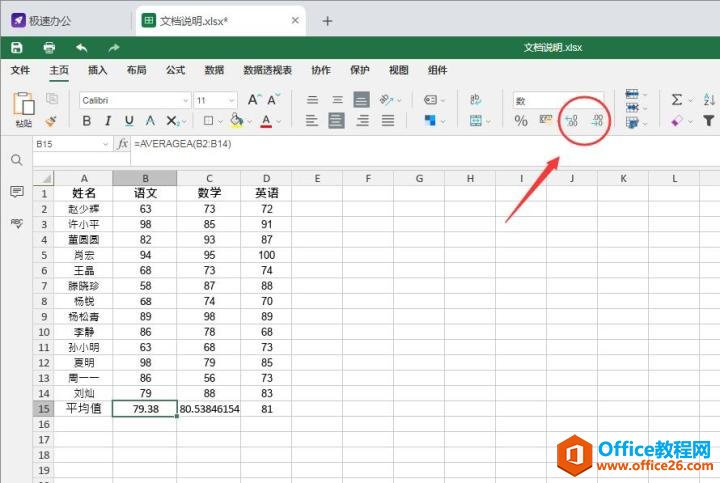Click the blue cell styles icon

(430, 121)
